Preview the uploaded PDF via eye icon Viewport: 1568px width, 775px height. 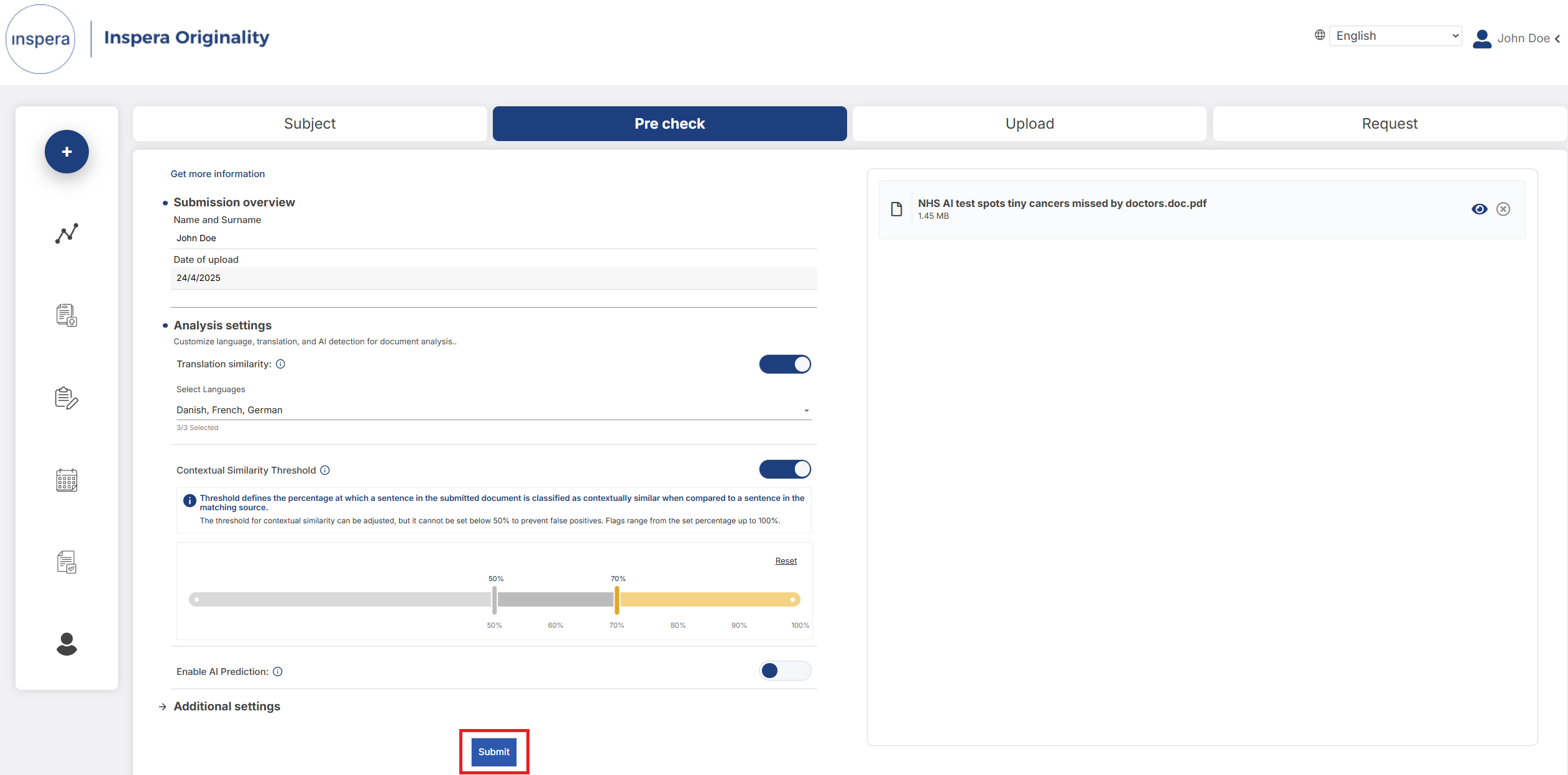tap(1480, 209)
